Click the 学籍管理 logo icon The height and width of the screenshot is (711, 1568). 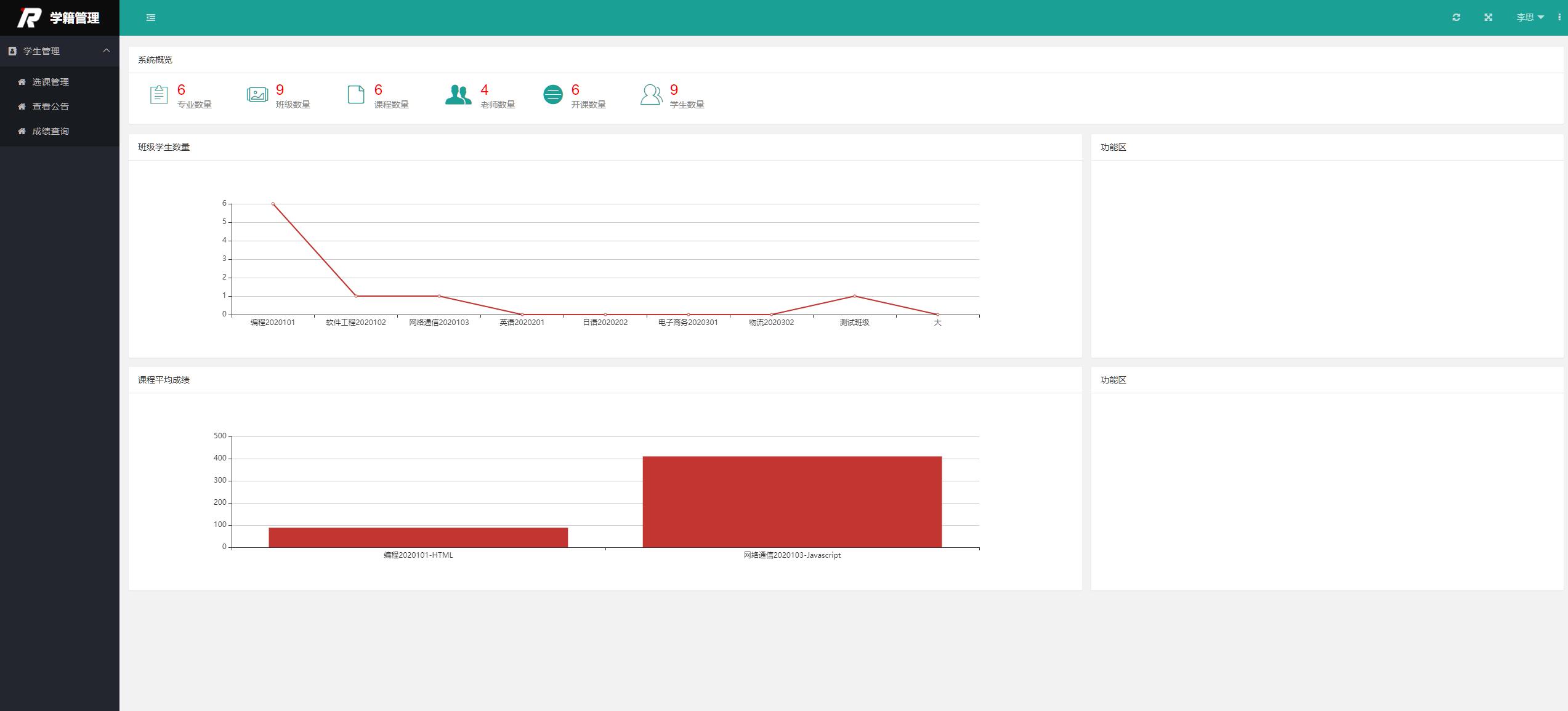click(x=29, y=18)
